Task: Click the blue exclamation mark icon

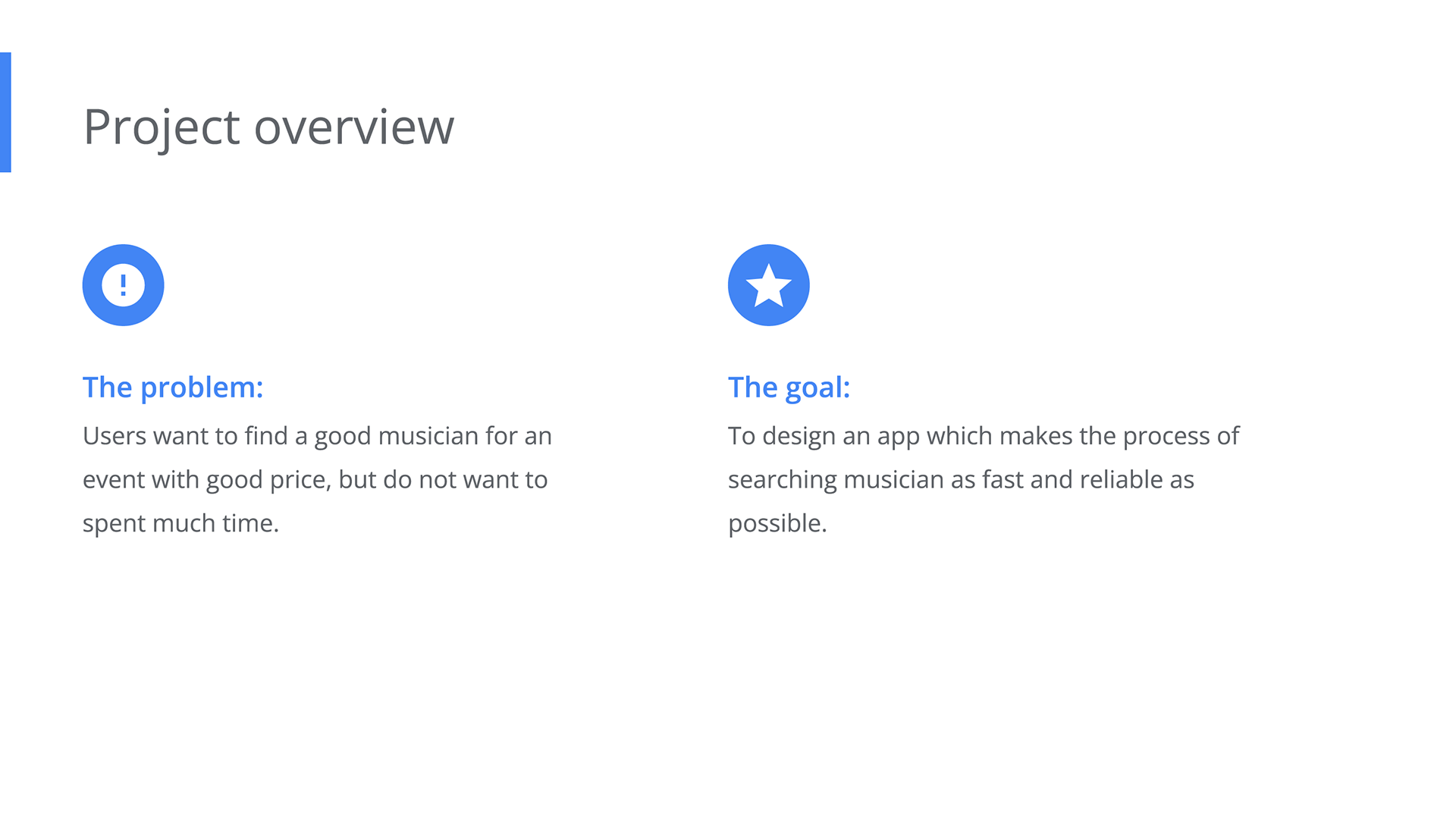Action: (x=123, y=285)
